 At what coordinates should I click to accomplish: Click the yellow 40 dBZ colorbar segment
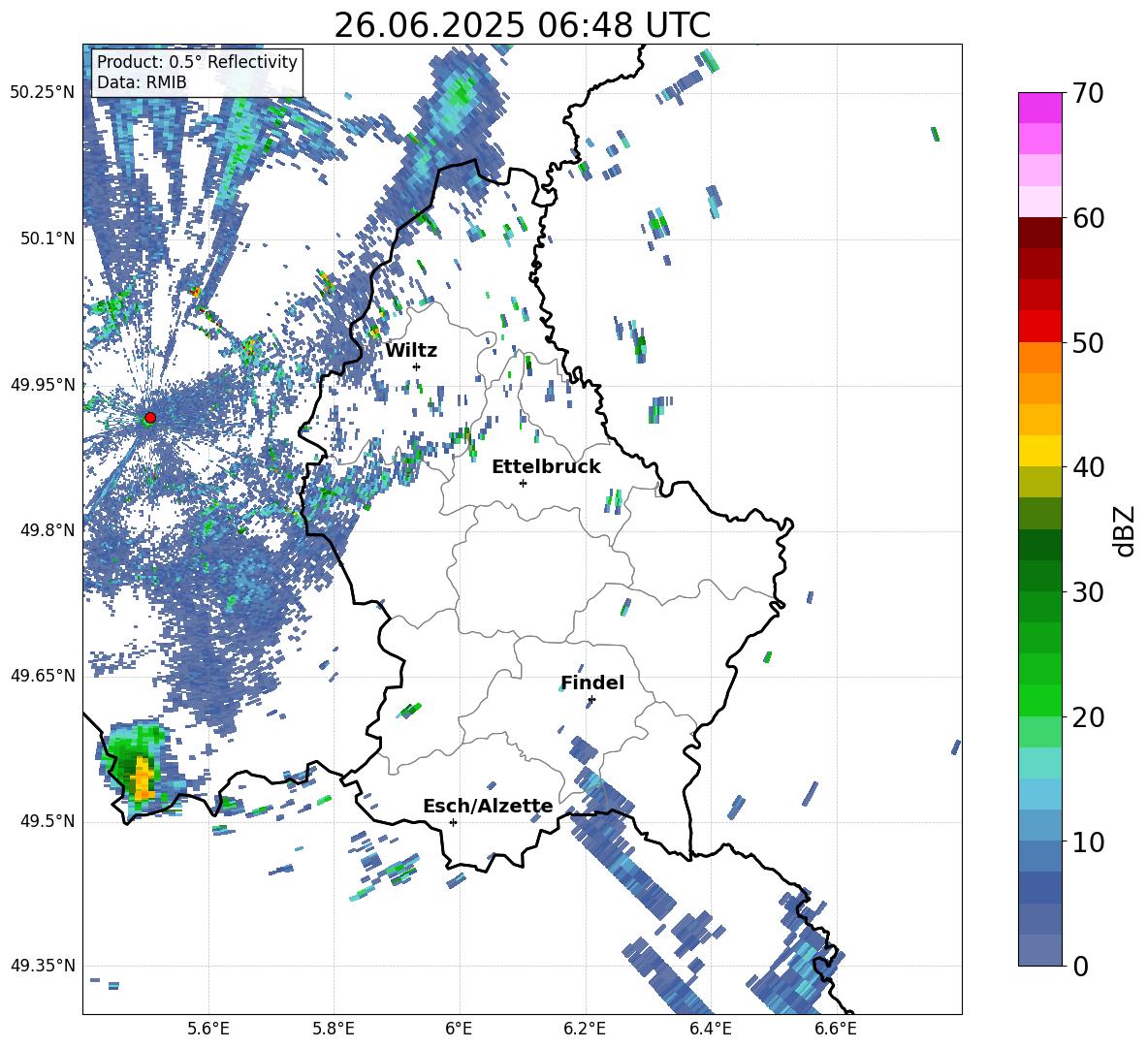pyautogui.click(x=1039, y=451)
